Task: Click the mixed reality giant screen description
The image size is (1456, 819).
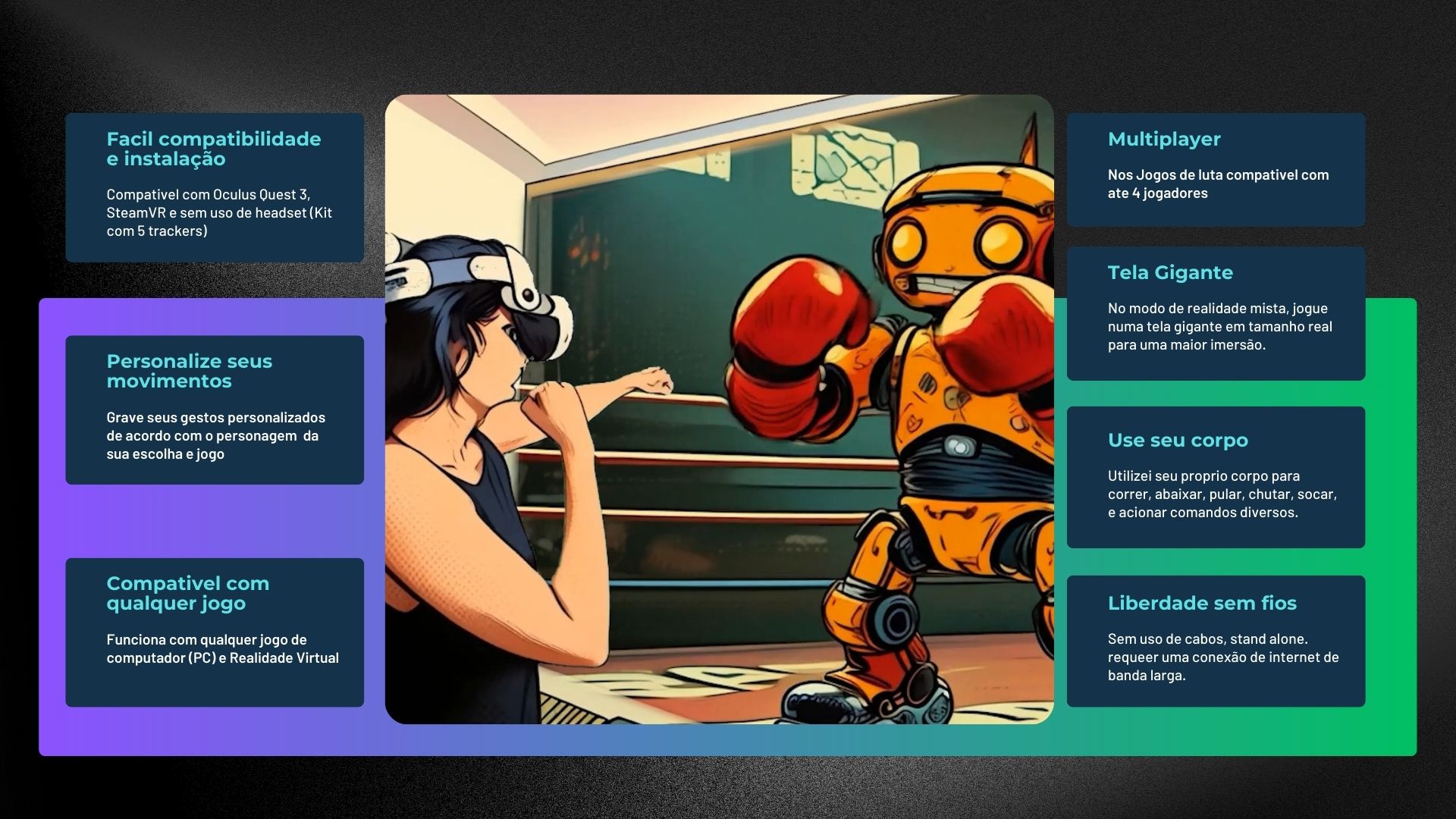Action: [x=1219, y=326]
